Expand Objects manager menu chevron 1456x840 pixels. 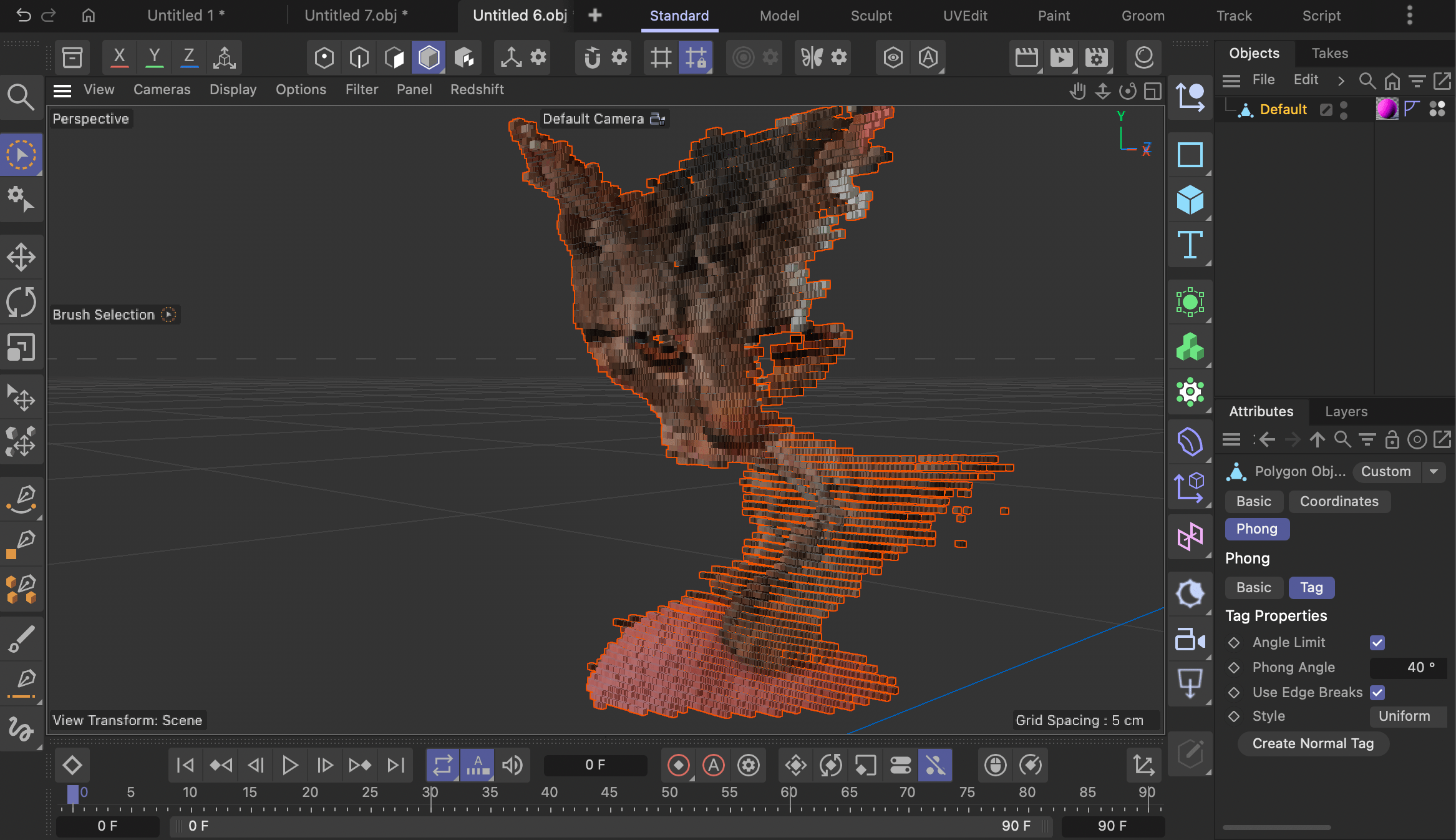[1341, 81]
